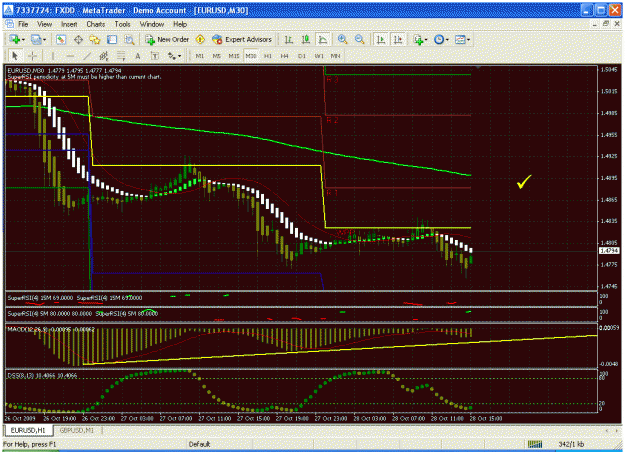Open the Navigator folder-star icon
The height and width of the screenshot is (452, 625).
click(95, 39)
